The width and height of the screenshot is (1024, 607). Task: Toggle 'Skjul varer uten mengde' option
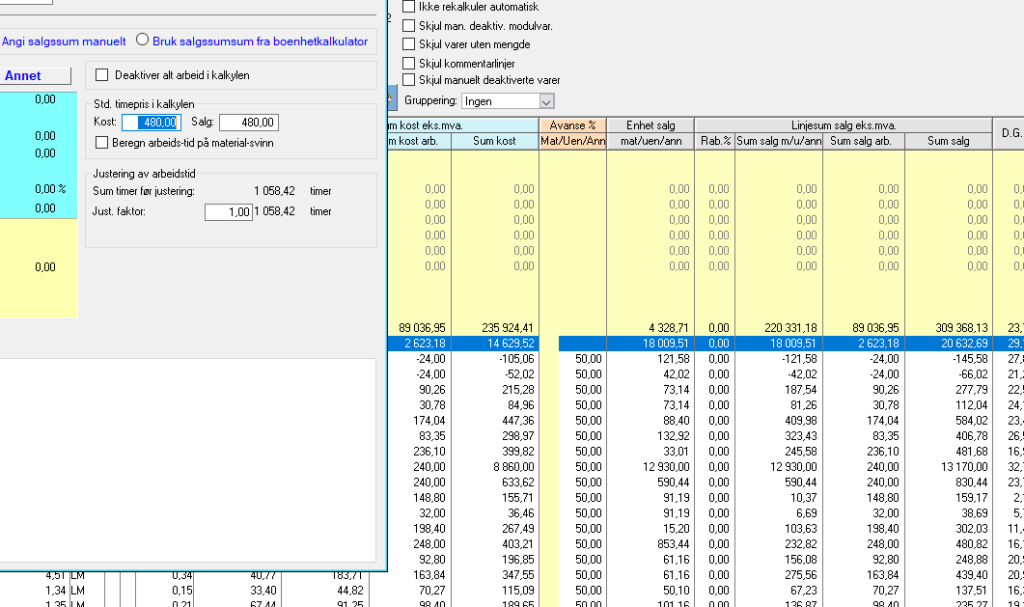point(408,44)
